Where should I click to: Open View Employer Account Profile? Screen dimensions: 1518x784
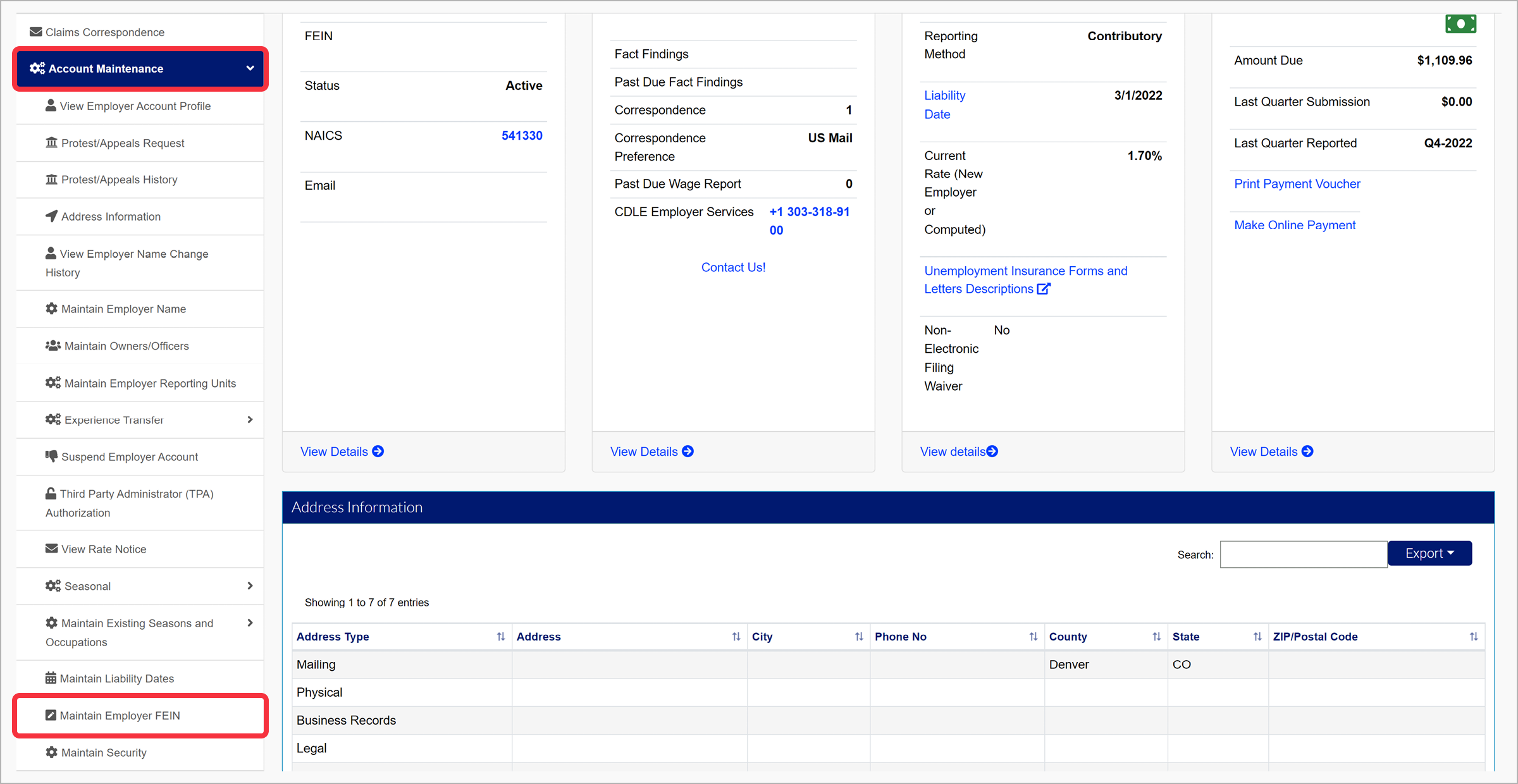(x=135, y=106)
